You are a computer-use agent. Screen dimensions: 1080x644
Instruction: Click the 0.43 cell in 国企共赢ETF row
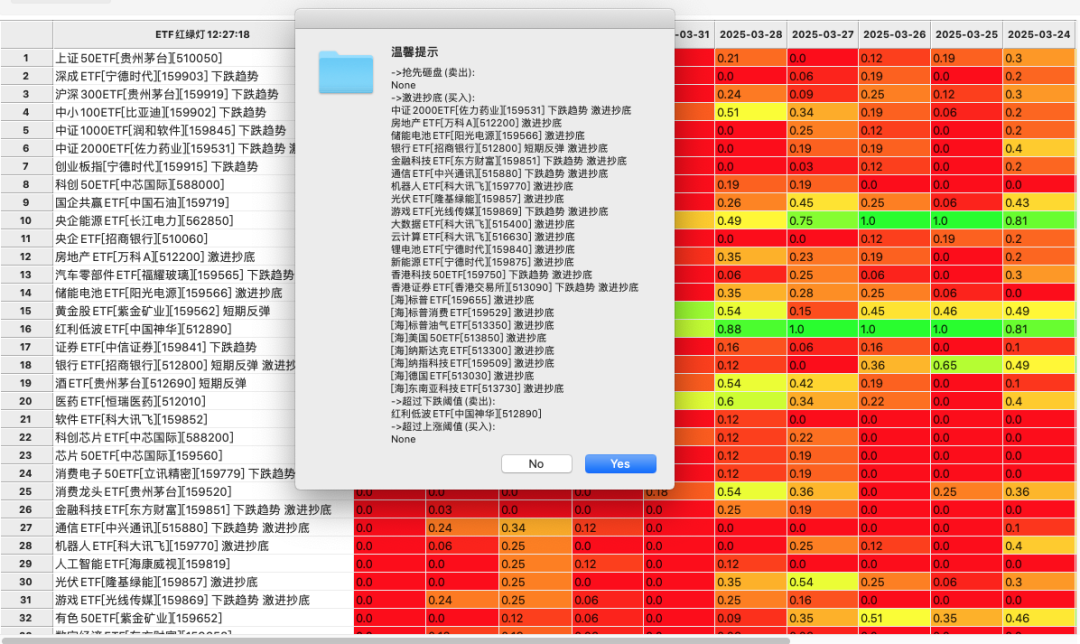[x=1039, y=202]
